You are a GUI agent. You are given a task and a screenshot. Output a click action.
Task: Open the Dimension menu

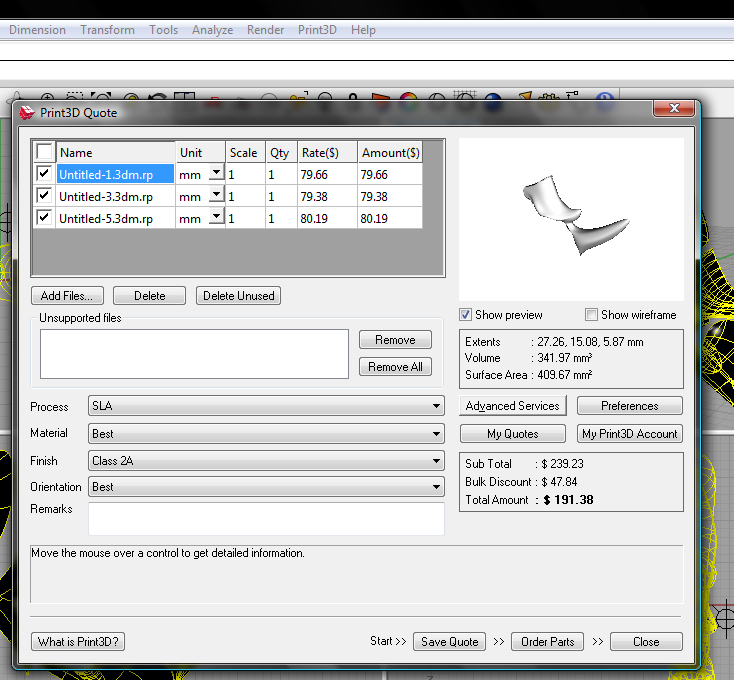37,30
